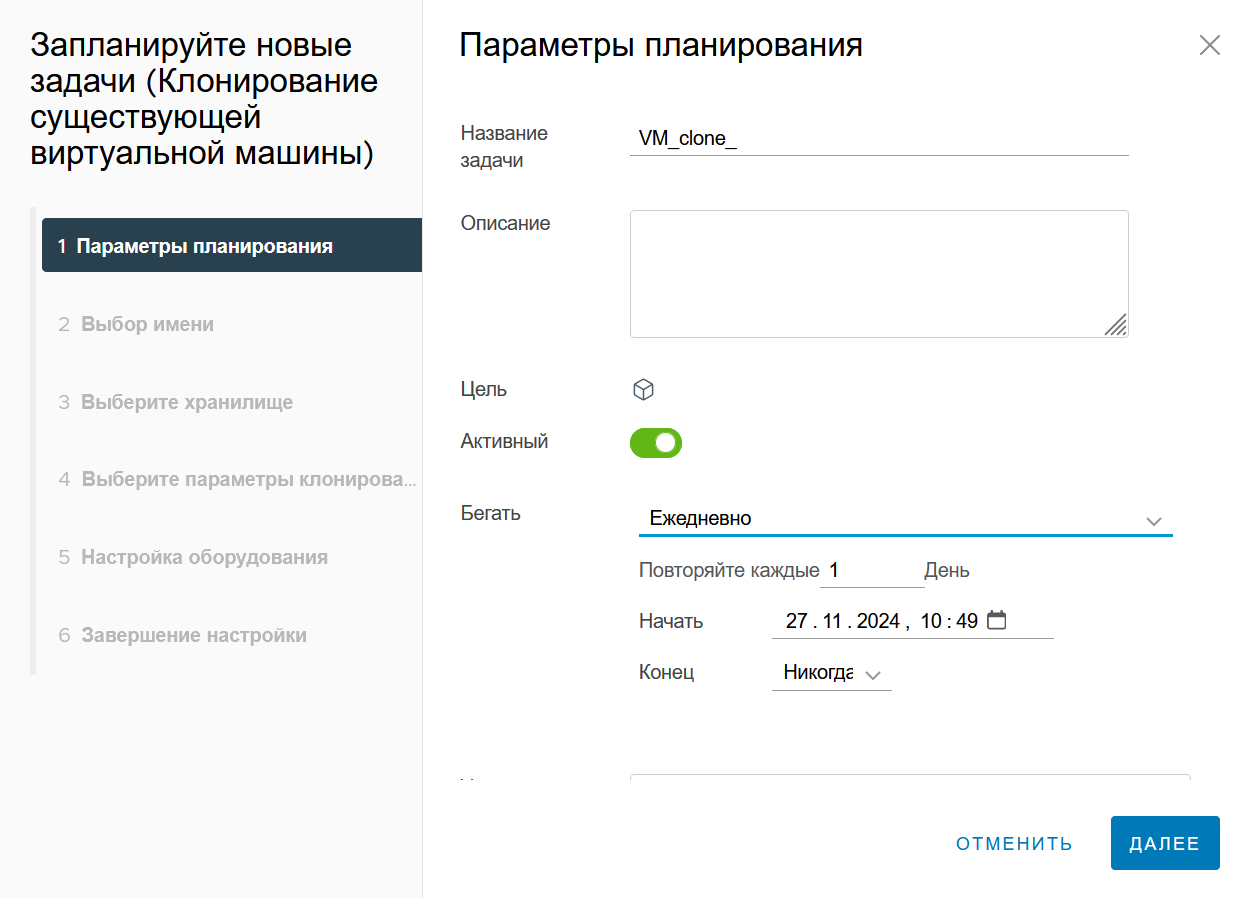Click the minutes value 49 in start time
The image size is (1244, 898).
[x=966, y=621]
